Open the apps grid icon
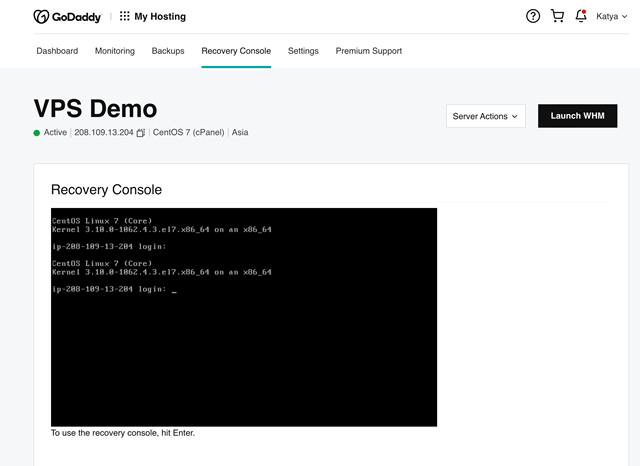Image resolution: width=640 pixels, height=466 pixels. (124, 16)
